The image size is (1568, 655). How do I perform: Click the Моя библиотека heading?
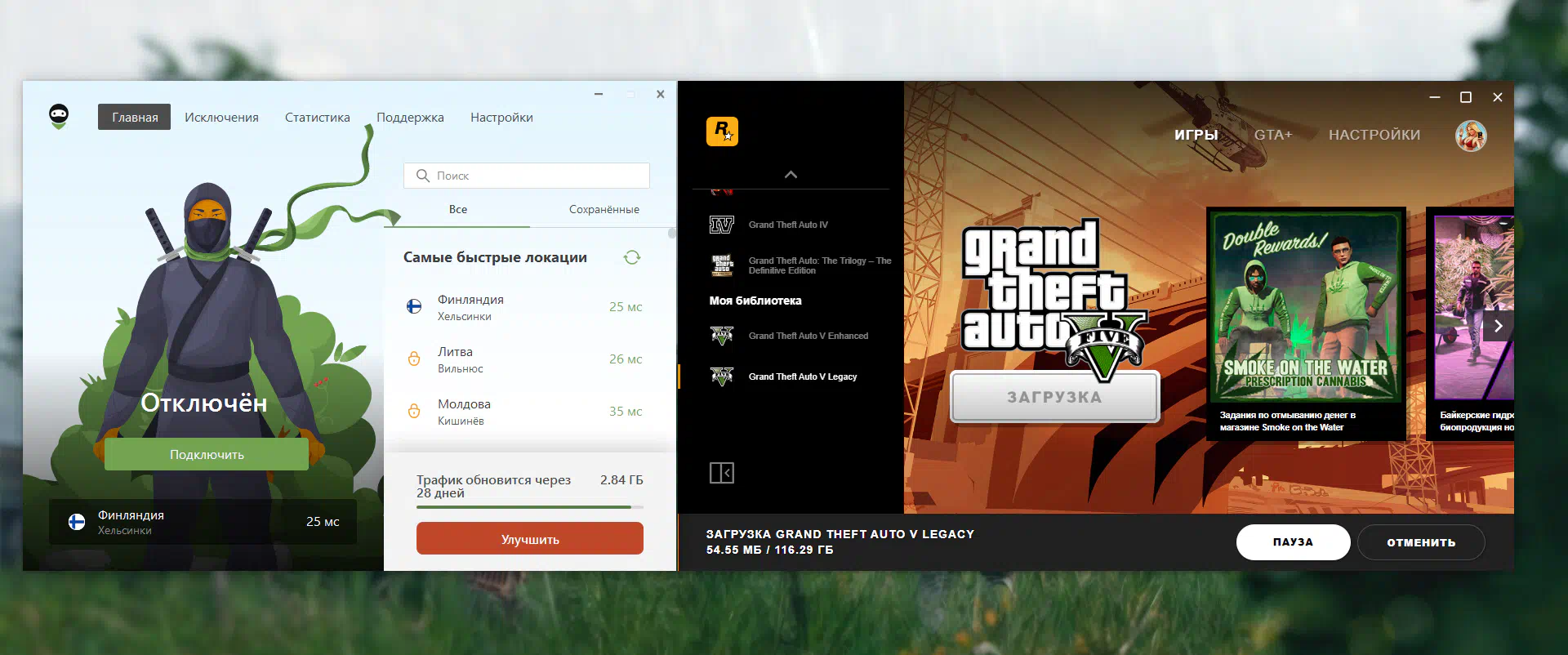(x=755, y=301)
